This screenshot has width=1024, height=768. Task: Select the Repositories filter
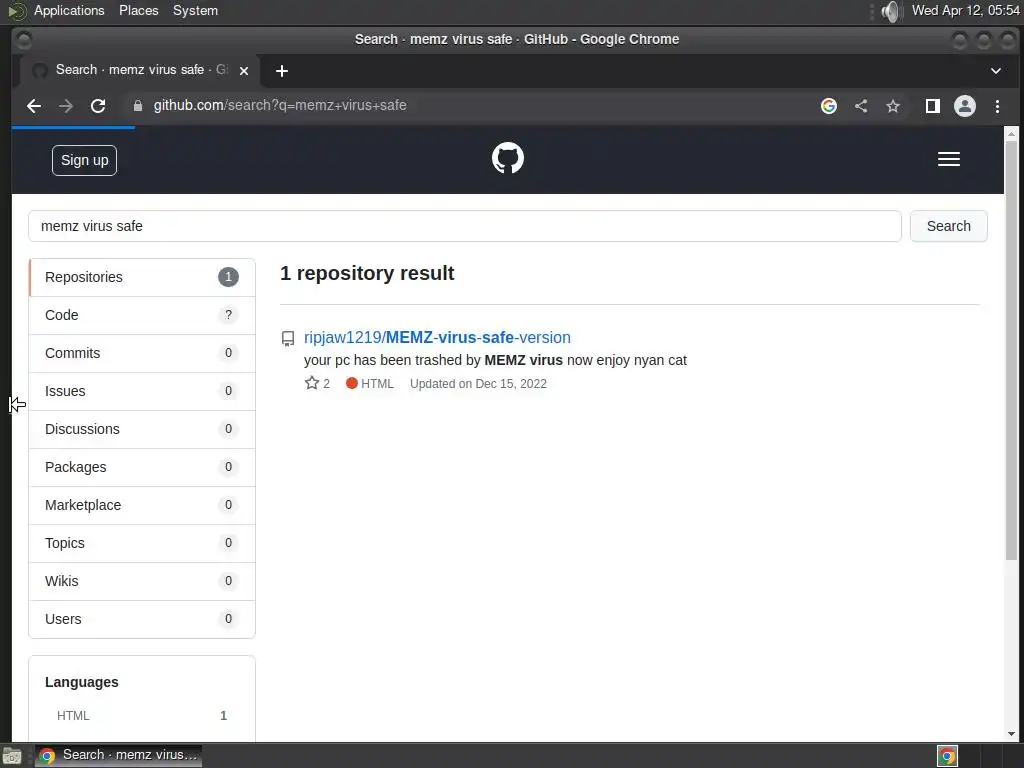pos(142,277)
